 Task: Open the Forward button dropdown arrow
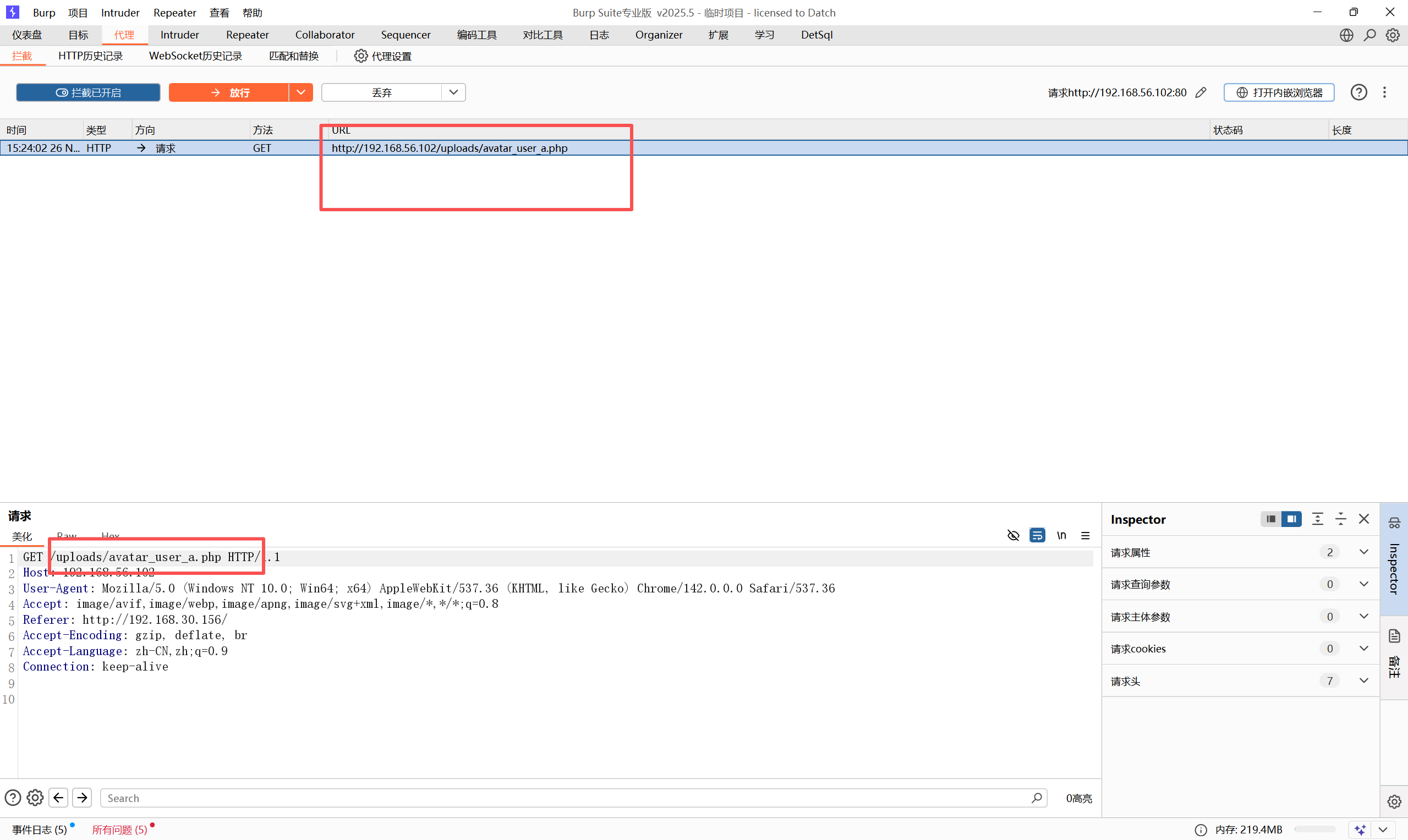click(x=300, y=92)
